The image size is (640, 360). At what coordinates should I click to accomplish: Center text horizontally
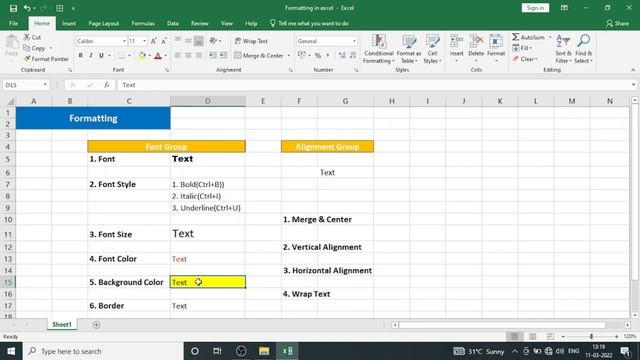tap(188, 56)
